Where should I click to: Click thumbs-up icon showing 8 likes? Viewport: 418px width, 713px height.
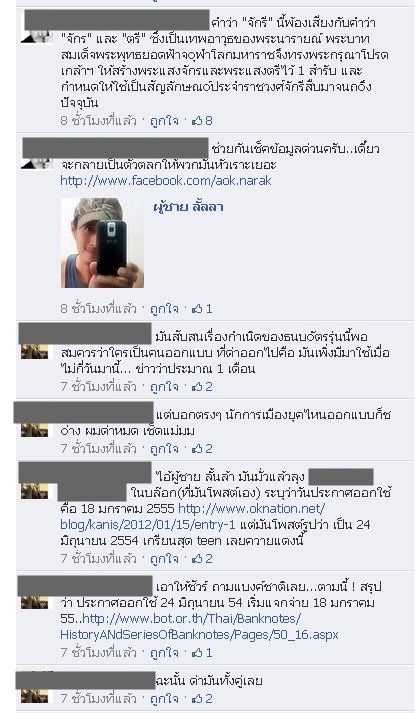point(197,121)
